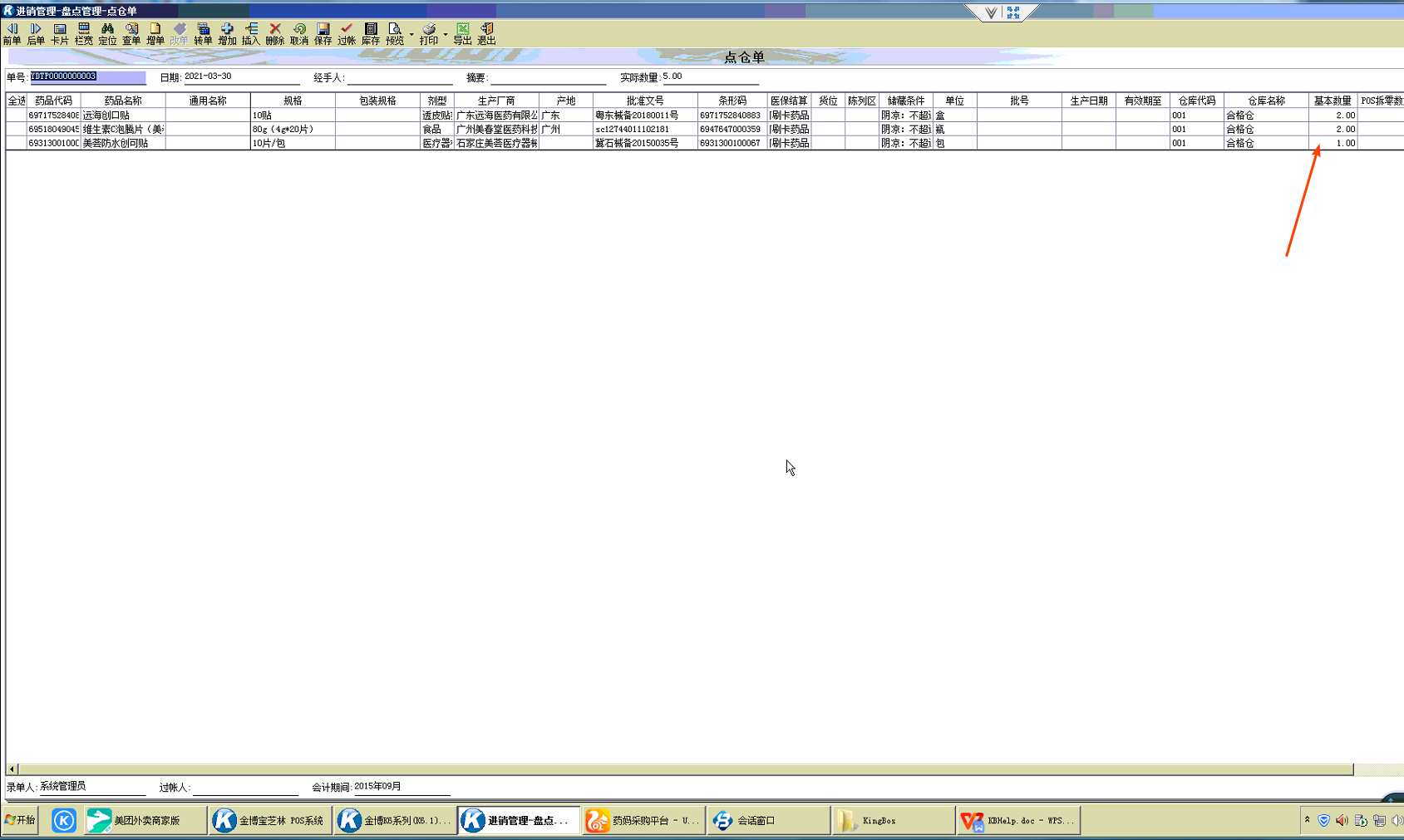Click barcode cell 6931300100067
The width and height of the screenshot is (1404, 840).
point(732,143)
